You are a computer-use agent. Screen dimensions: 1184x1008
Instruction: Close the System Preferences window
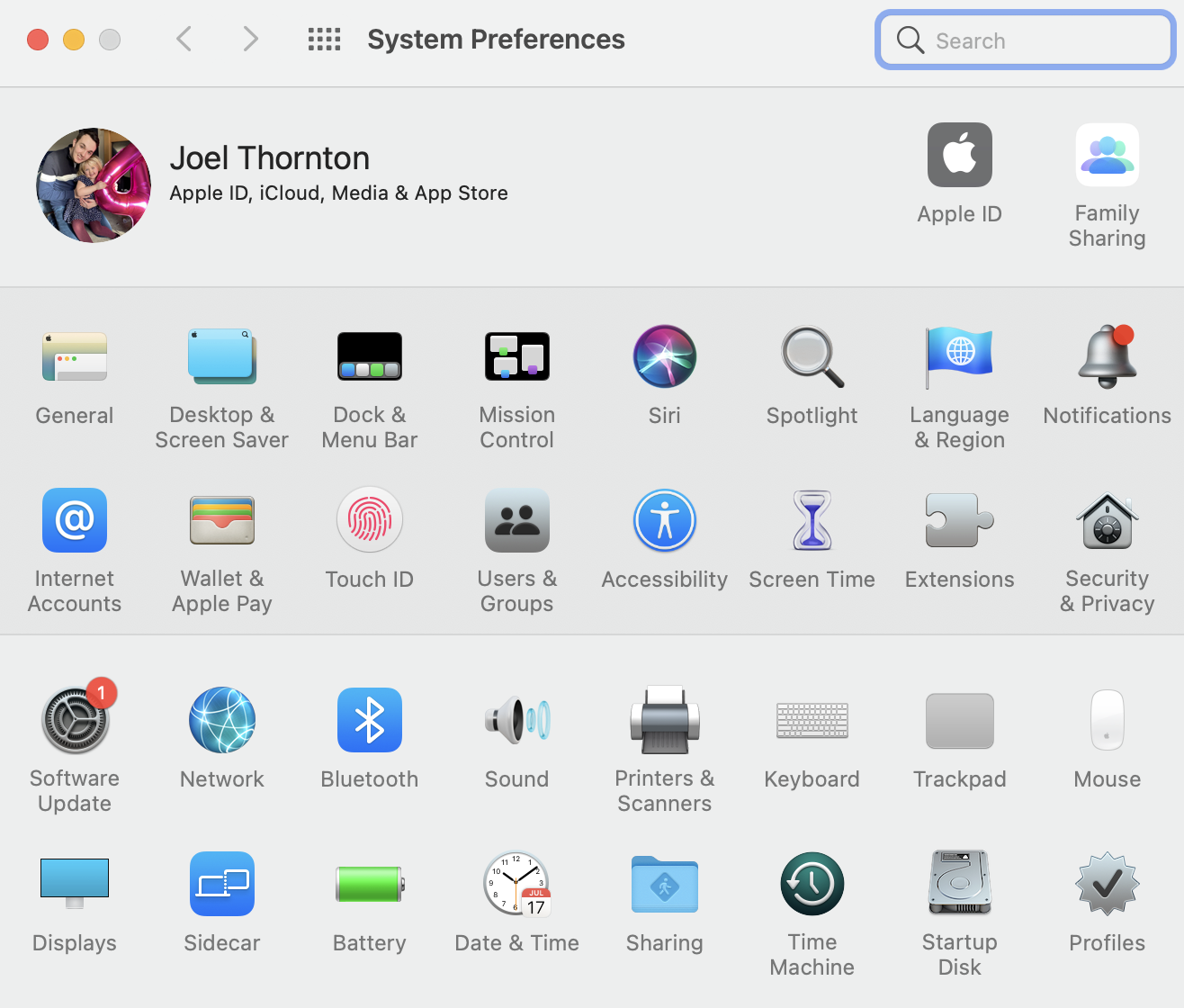[x=38, y=40]
